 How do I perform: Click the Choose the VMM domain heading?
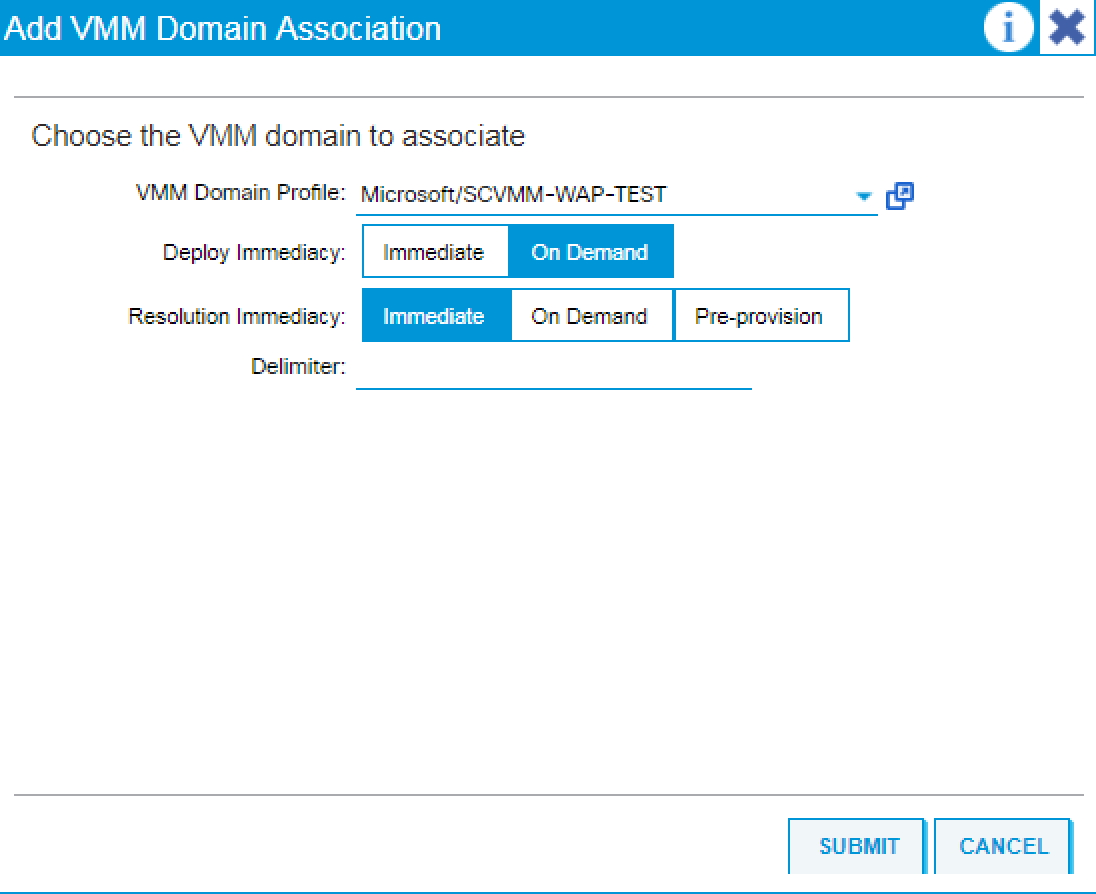(278, 136)
